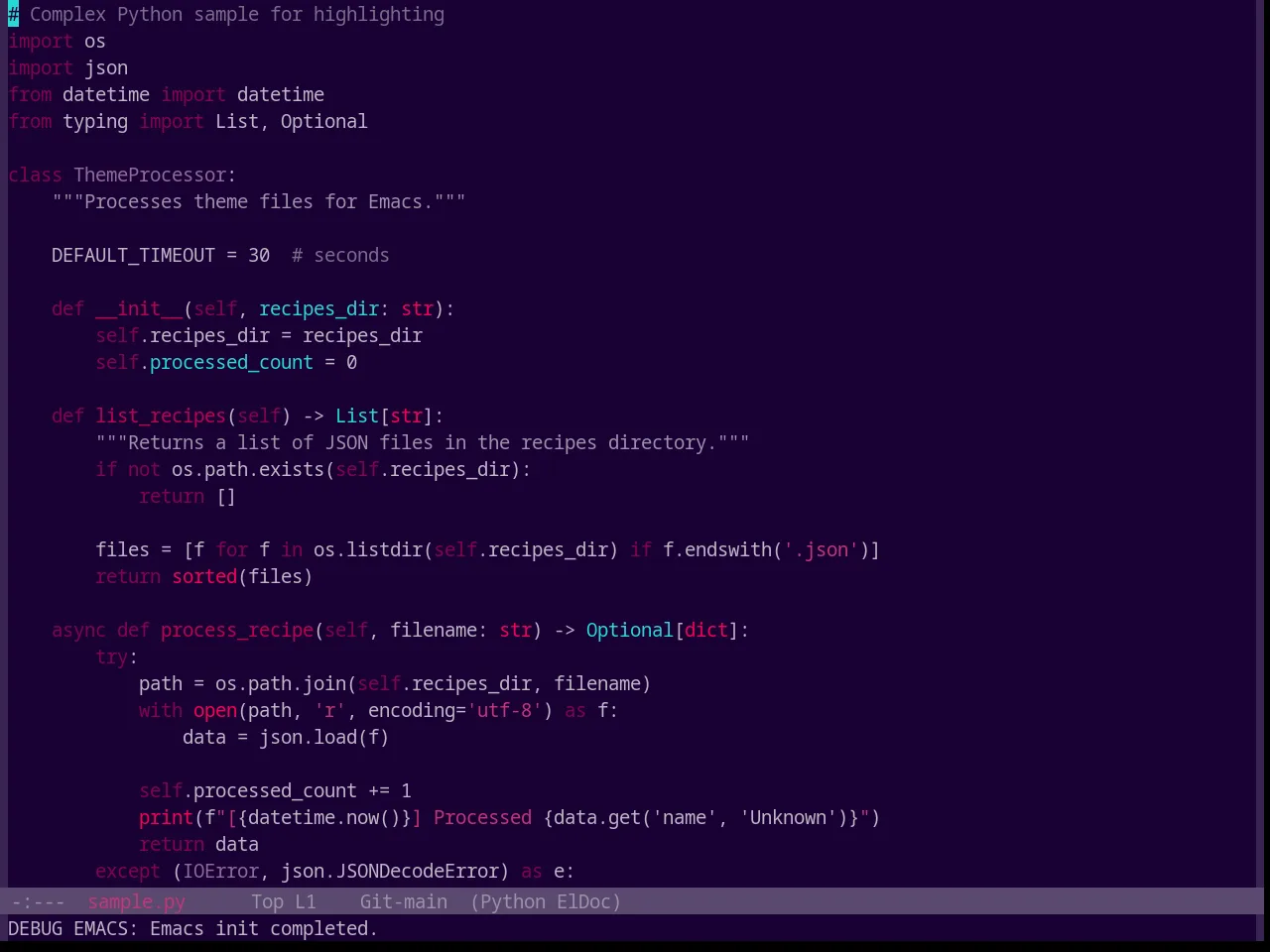1270x952 pixels.
Task: Click the 'sorted' builtin in return statement
Action: tap(204, 576)
